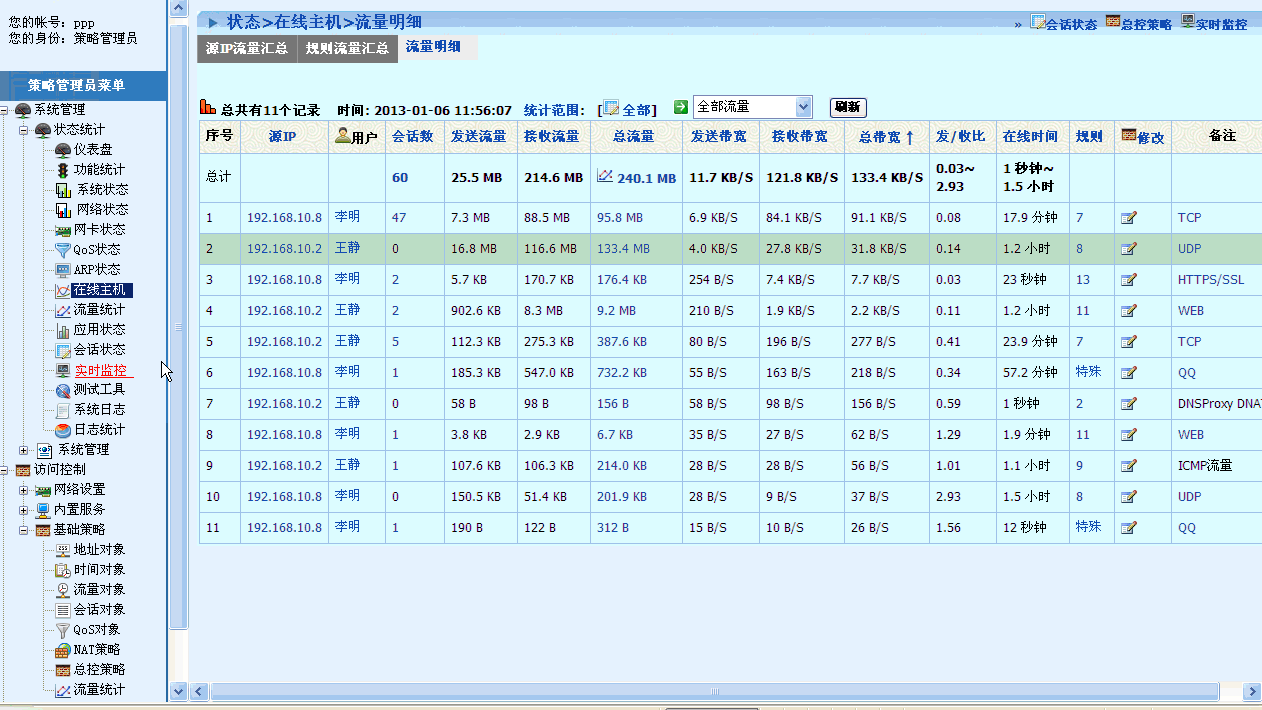
Task: Click the horizontal scrollbar's left arrow
Action: point(199,692)
